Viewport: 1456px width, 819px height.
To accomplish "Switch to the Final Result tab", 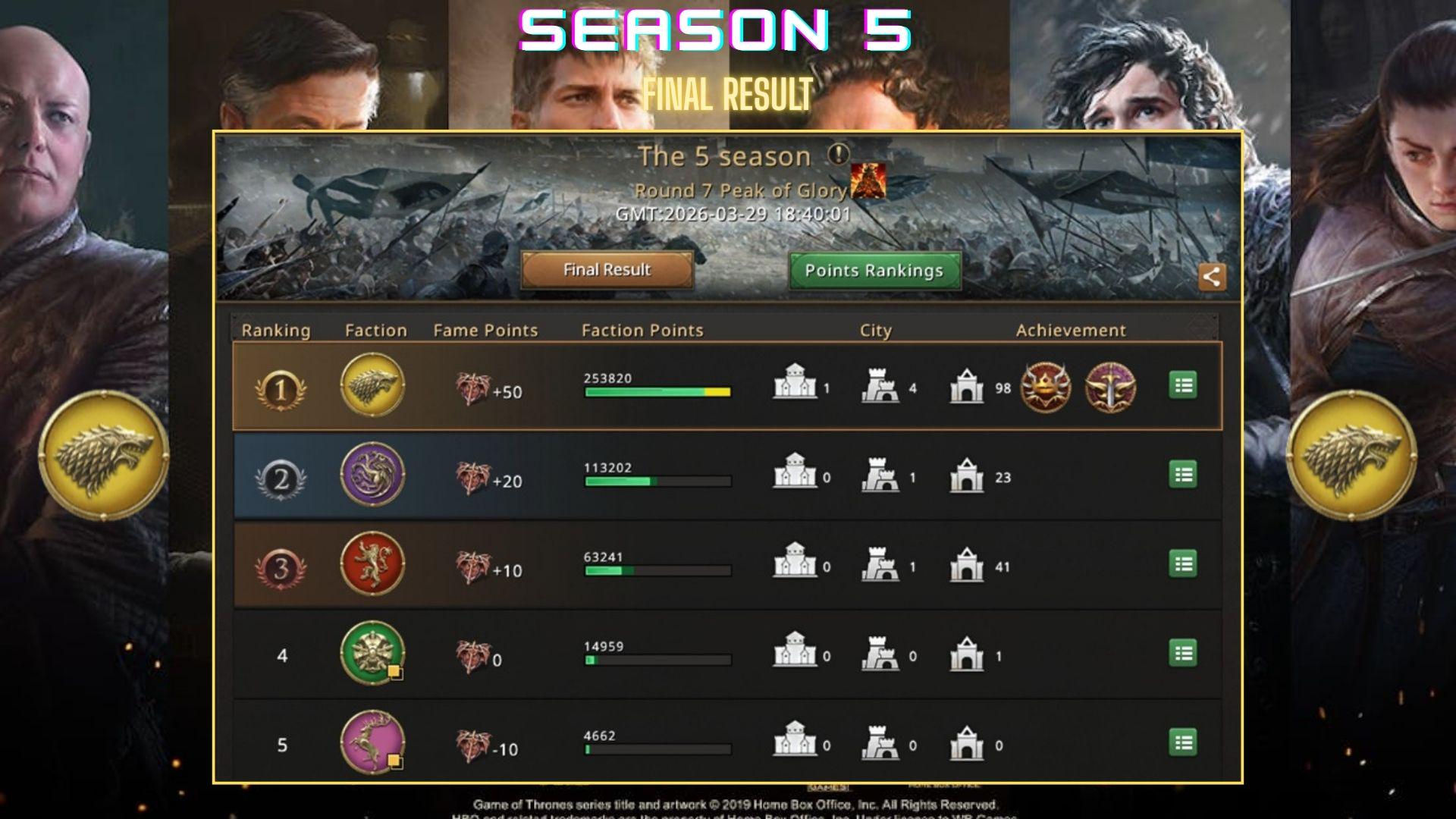I will (607, 270).
